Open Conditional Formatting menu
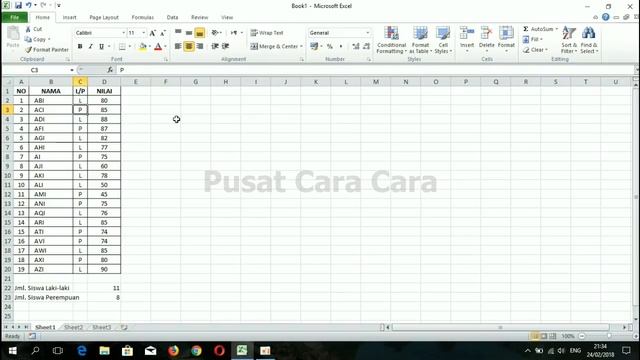This screenshot has width=640, height=360. point(391,40)
